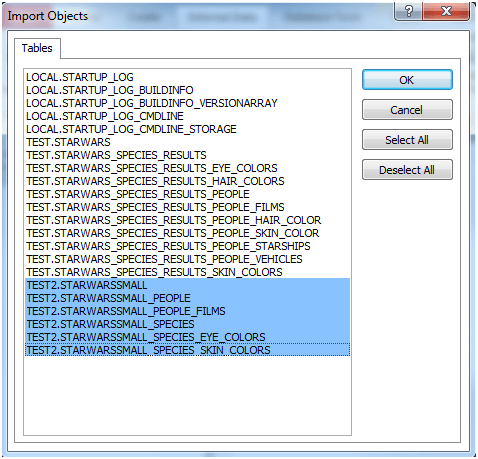The height and width of the screenshot is (459, 478).
Task: Select TEST.STARWARS_SPECIES_RESULTS_PEOPLE_VEHICLES row
Action: pos(187,259)
